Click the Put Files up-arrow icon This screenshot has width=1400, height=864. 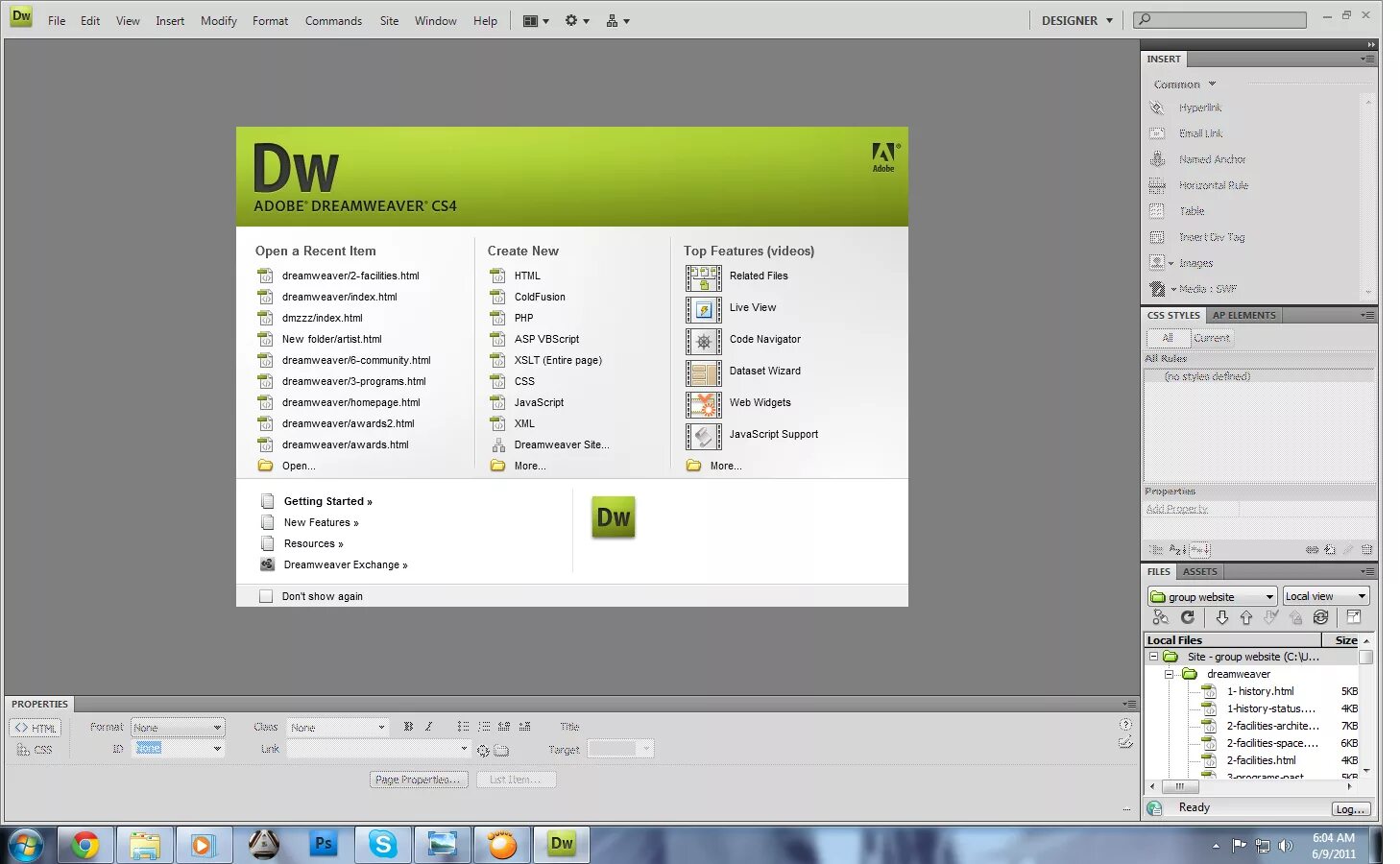(x=1246, y=617)
